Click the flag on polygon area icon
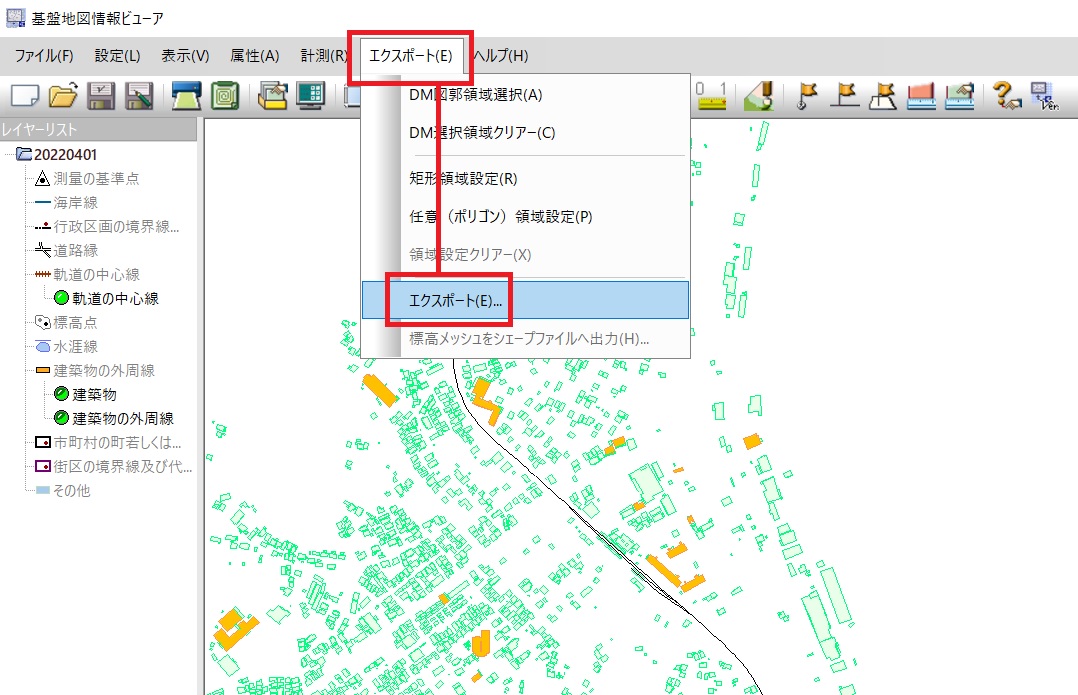Image resolution: width=1078 pixels, height=695 pixels. pos(883,96)
